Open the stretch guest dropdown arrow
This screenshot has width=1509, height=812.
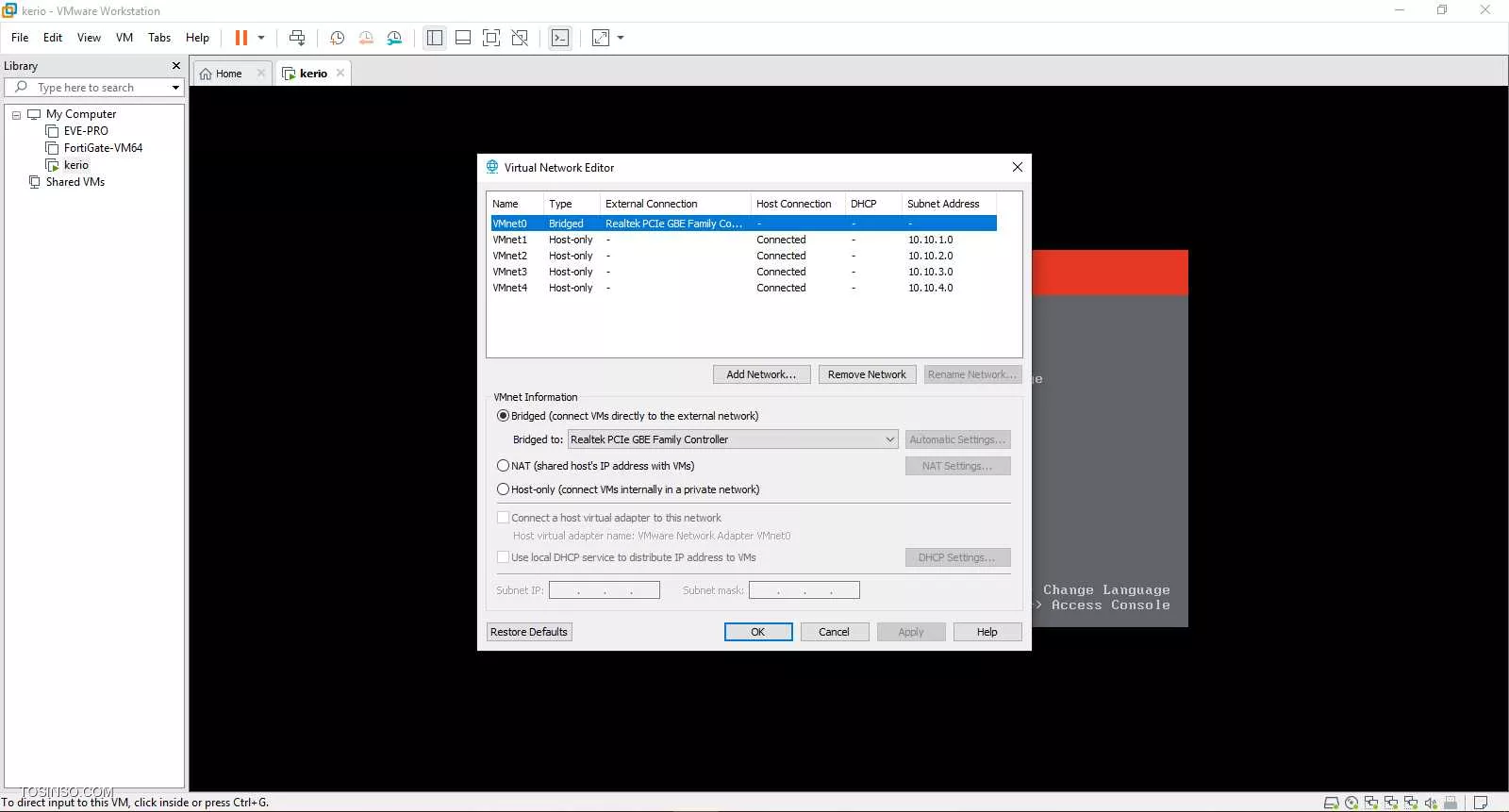coord(621,38)
